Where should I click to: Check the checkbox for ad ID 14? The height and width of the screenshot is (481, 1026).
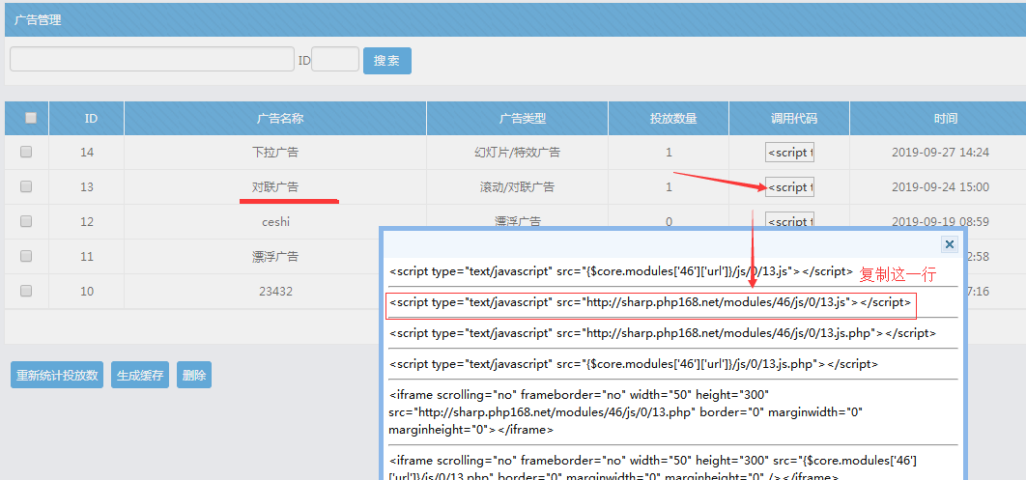(27, 152)
